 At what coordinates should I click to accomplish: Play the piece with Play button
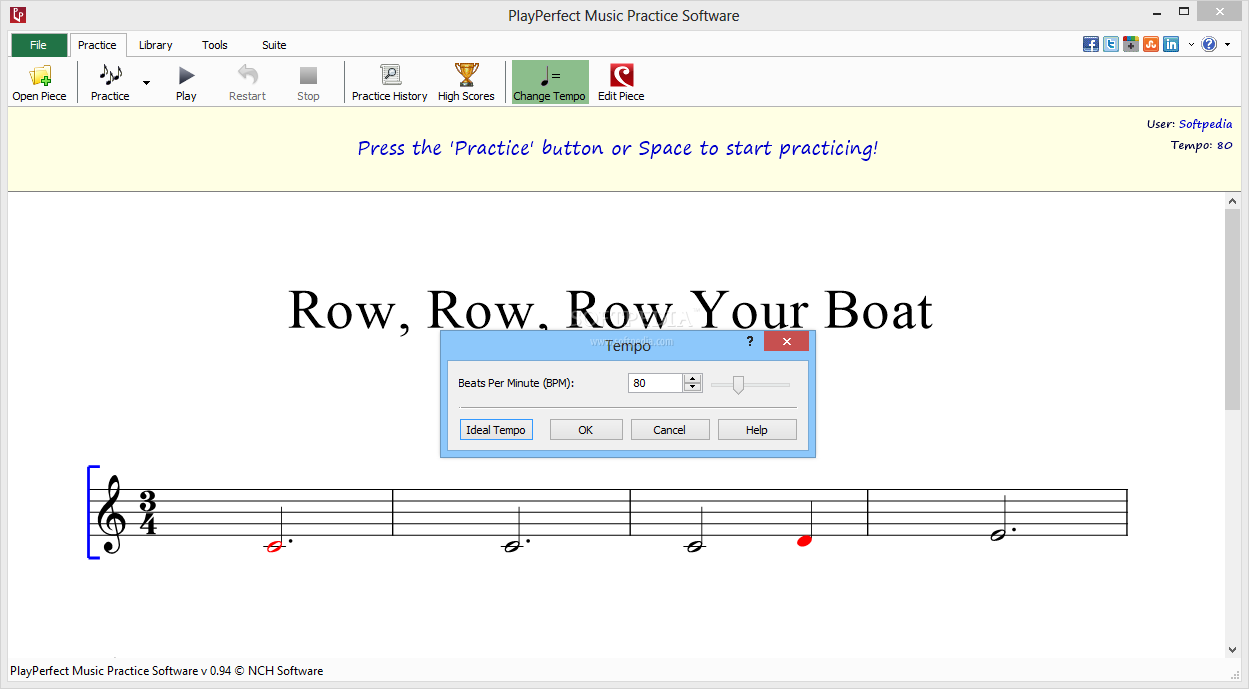click(186, 82)
